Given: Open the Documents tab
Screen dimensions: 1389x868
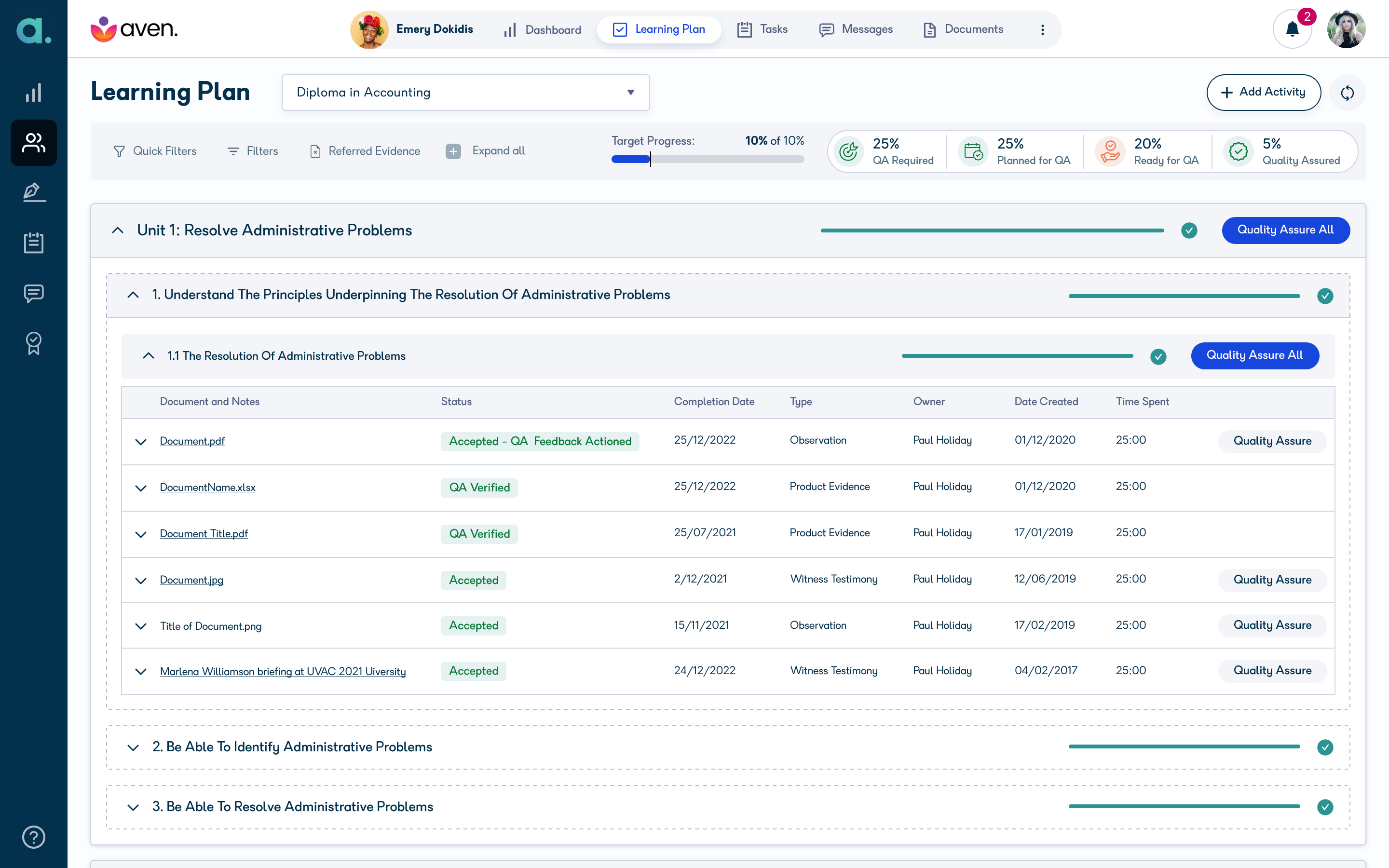Looking at the screenshot, I should pos(963,29).
